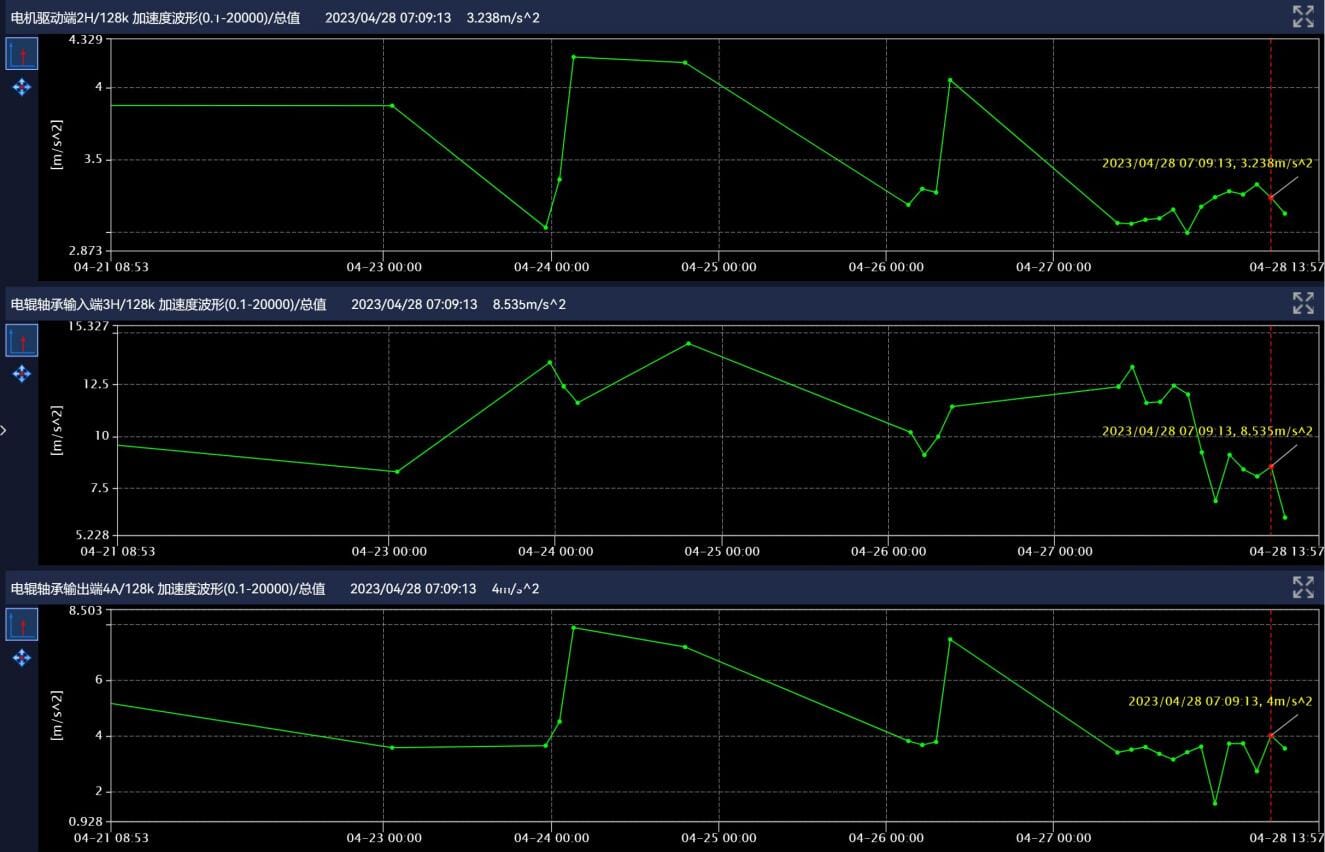Maximize the 电机驱动端2H chart panel
This screenshot has width=1325, height=852.
pos(1302,16)
